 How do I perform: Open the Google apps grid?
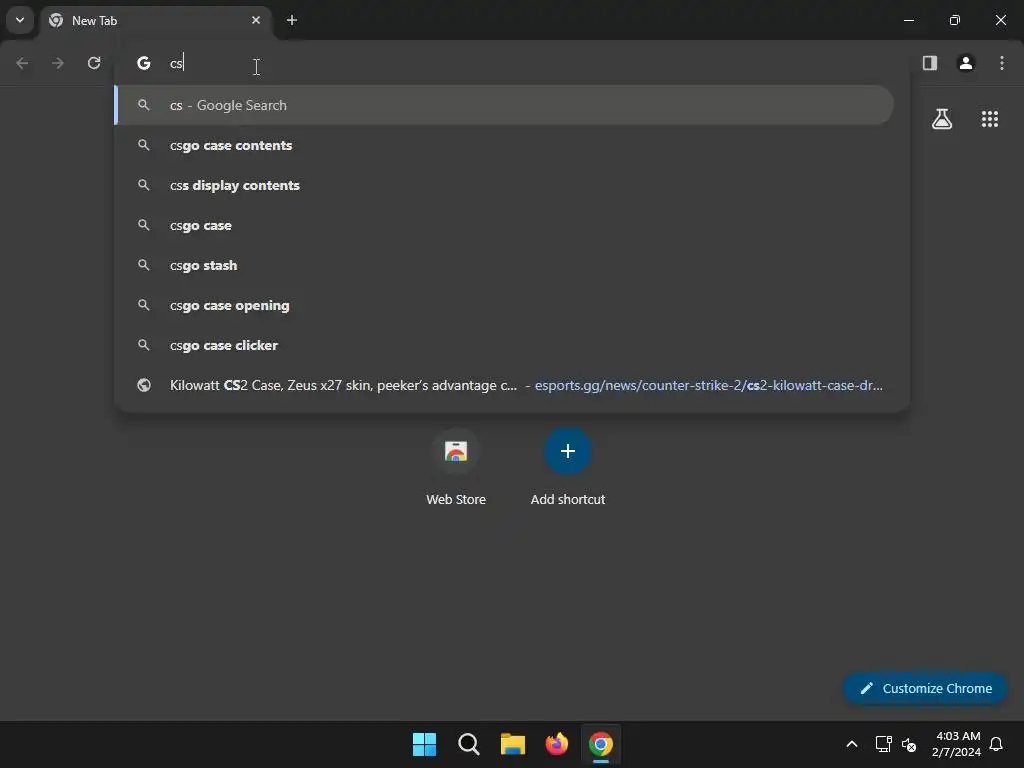(990, 119)
